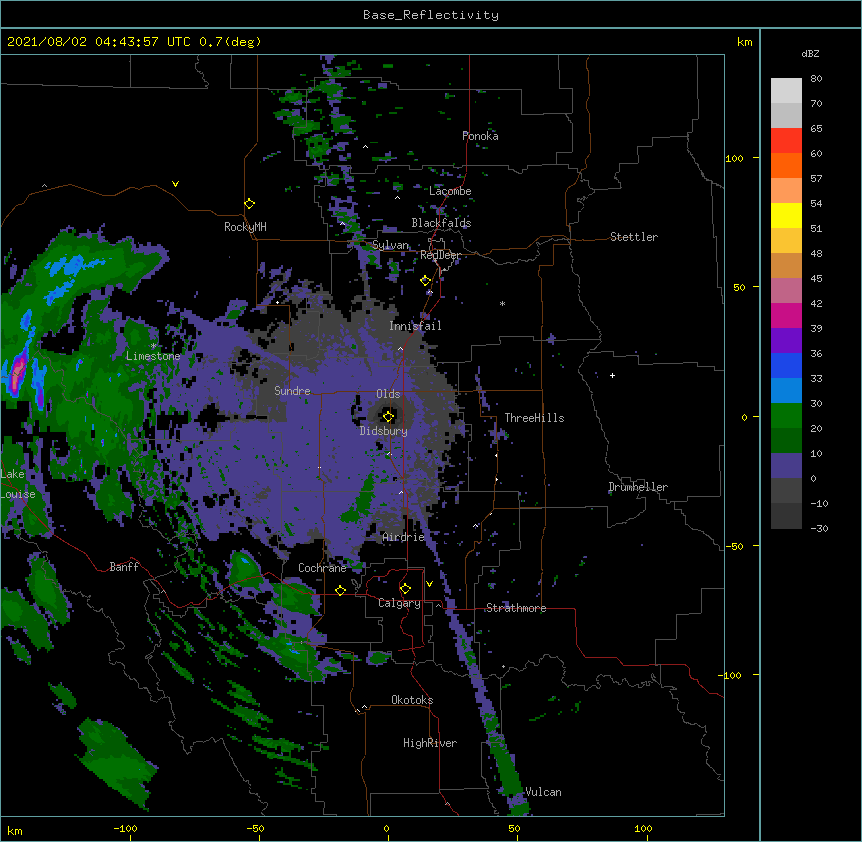Click the yellow diamond marker below Cochrane
Screen dimensions: 862x842
tap(340, 590)
